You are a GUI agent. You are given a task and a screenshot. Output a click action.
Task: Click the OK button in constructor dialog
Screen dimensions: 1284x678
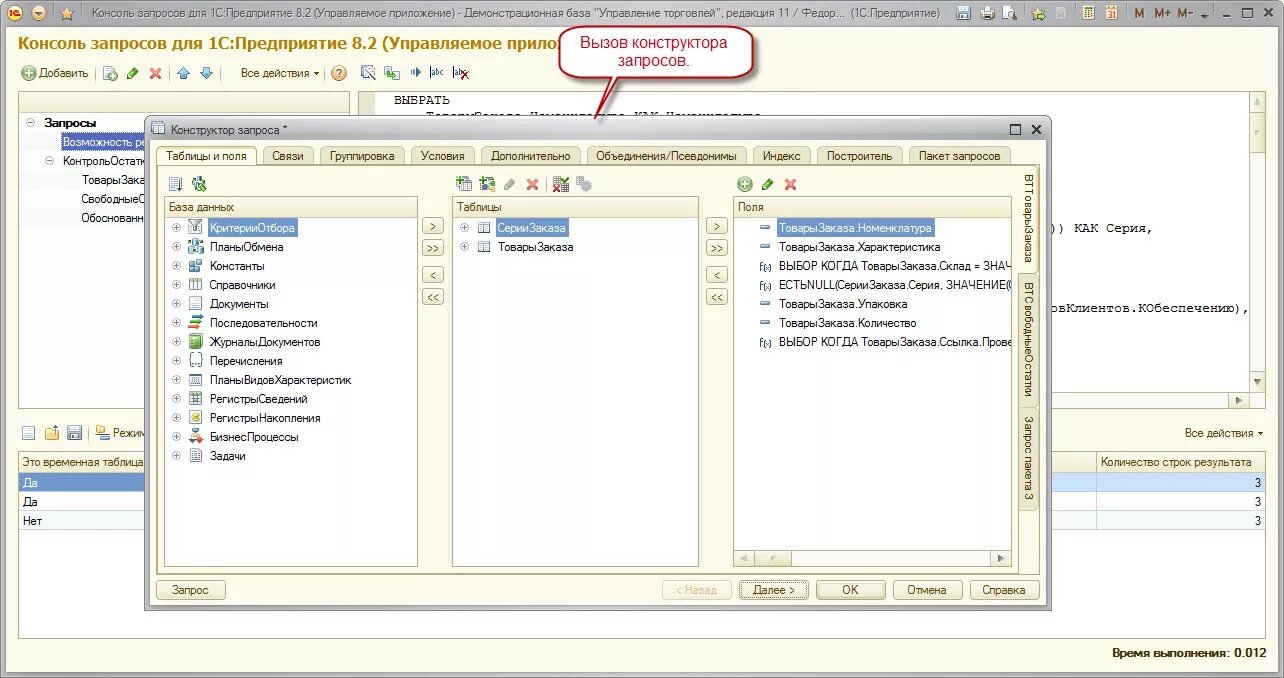point(850,590)
